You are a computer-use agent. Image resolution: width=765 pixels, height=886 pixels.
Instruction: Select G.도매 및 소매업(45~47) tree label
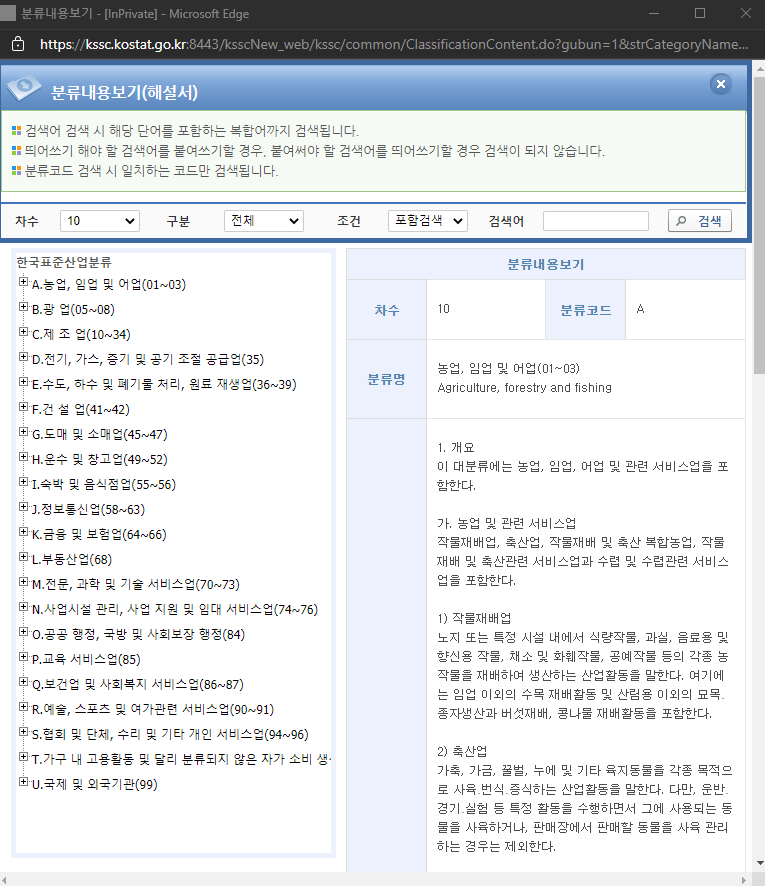[99, 435]
